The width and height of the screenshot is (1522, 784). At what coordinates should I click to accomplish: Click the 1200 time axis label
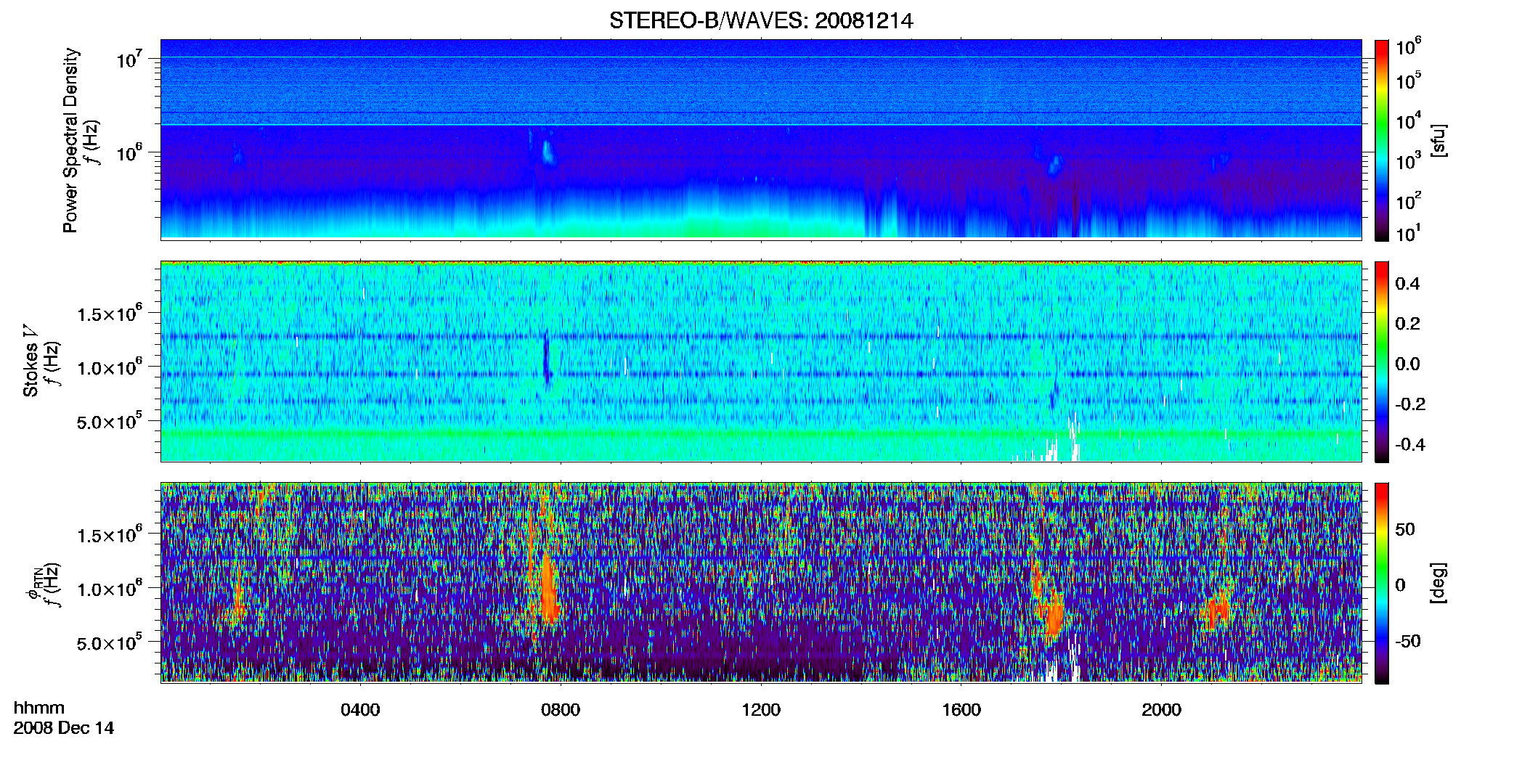tap(761, 710)
